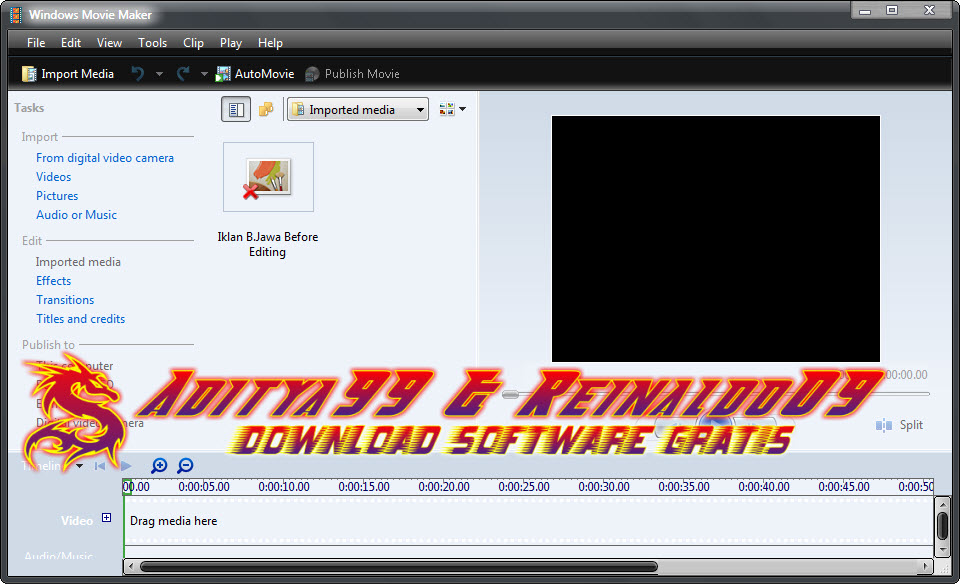
Task: Import From digital video camera
Action: [105, 158]
